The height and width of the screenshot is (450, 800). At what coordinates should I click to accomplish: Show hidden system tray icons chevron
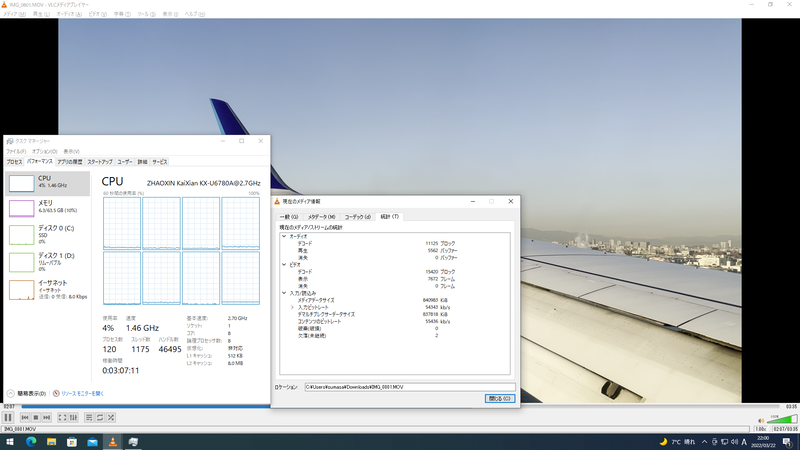[x=704, y=442]
